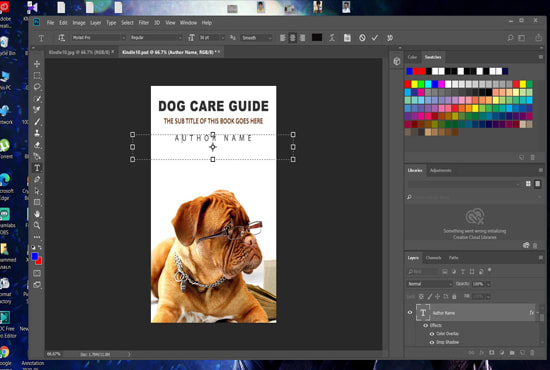This screenshot has height=370, width=550.
Task: Align text right
Action: [x=302, y=38]
